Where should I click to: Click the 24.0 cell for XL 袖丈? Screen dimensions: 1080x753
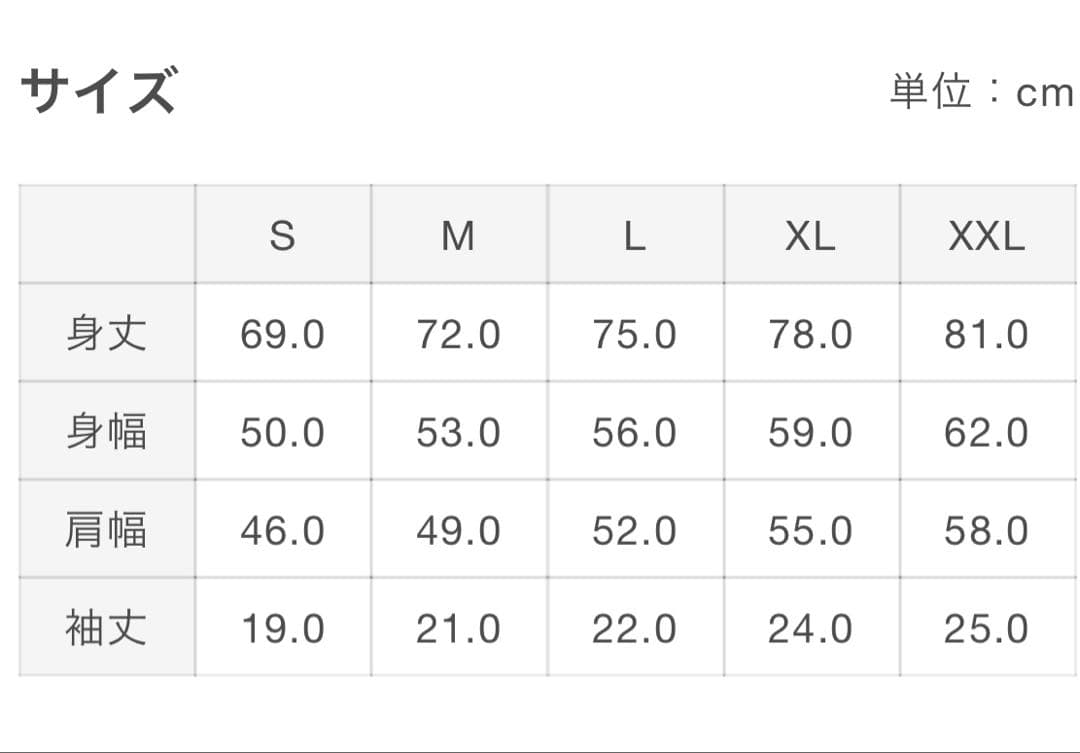tap(810, 628)
